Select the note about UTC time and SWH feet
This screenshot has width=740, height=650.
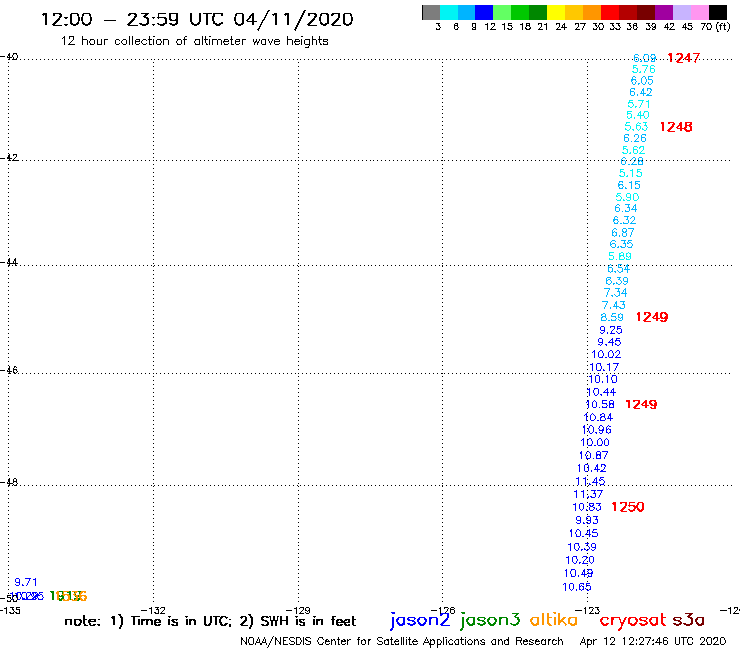click(210, 621)
